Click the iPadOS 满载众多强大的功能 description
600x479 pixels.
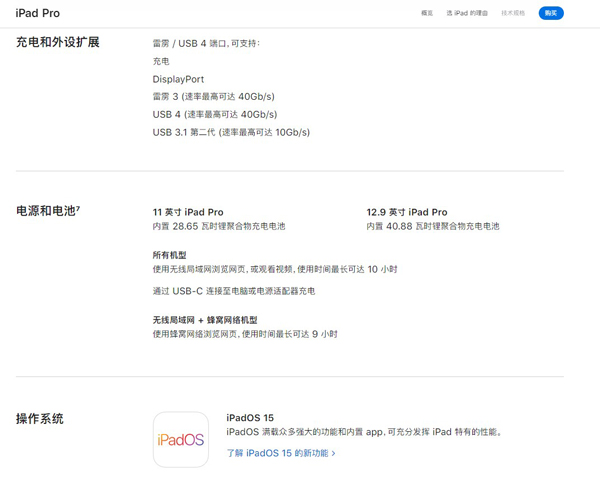tap(364, 432)
